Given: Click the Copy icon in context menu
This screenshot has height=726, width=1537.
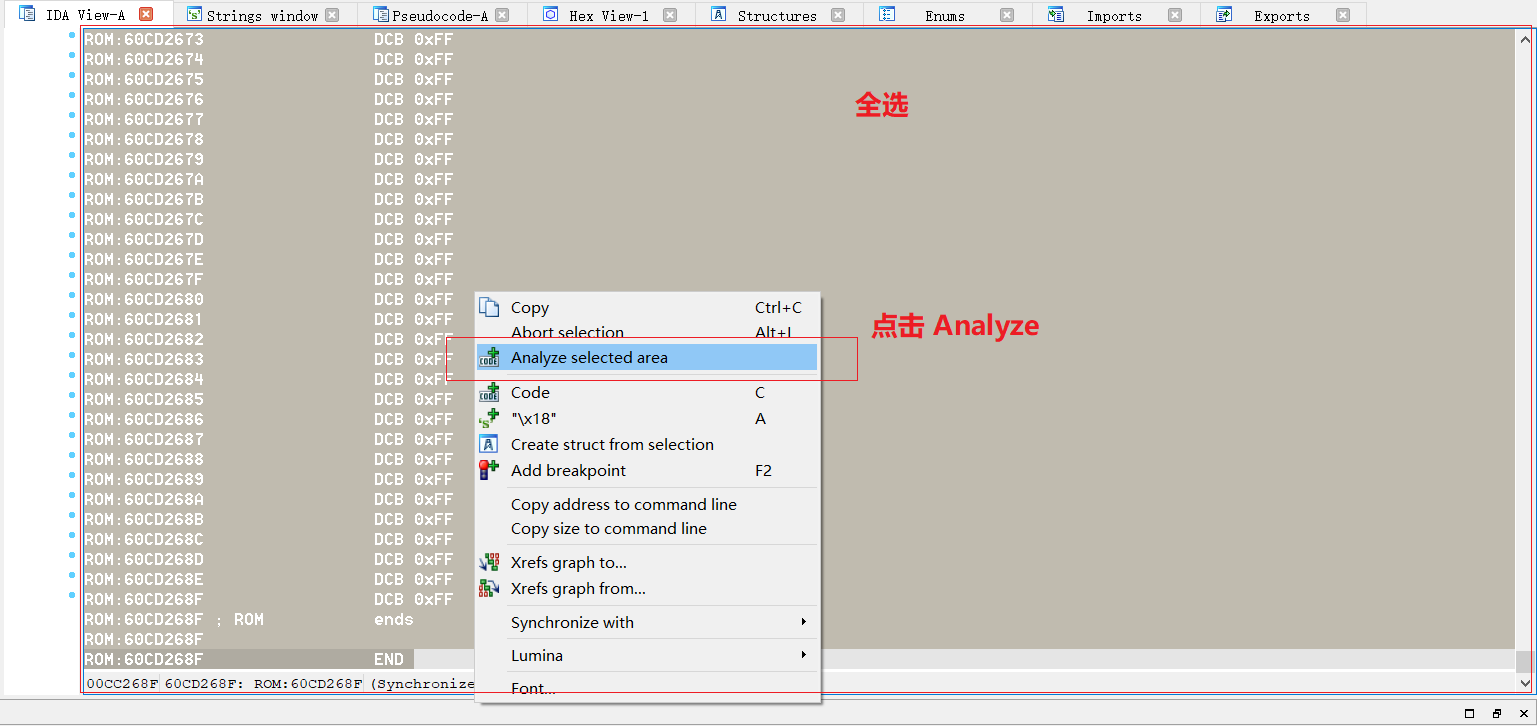Looking at the screenshot, I should pyautogui.click(x=489, y=308).
